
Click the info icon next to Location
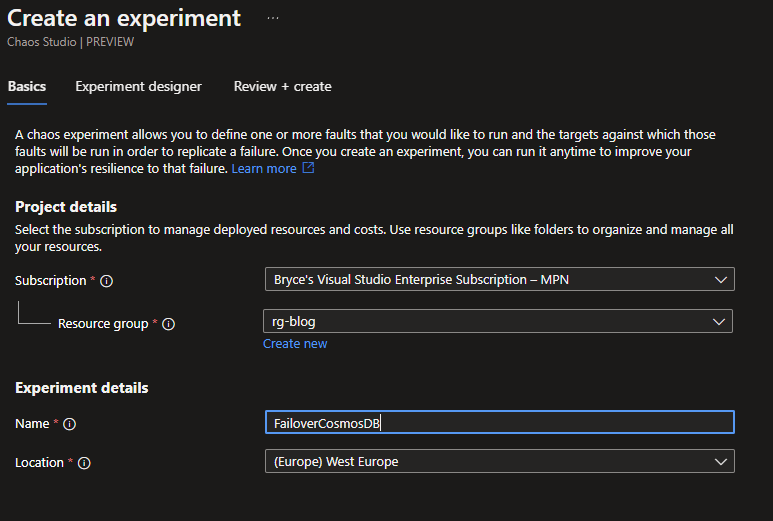[x=84, y=463]
